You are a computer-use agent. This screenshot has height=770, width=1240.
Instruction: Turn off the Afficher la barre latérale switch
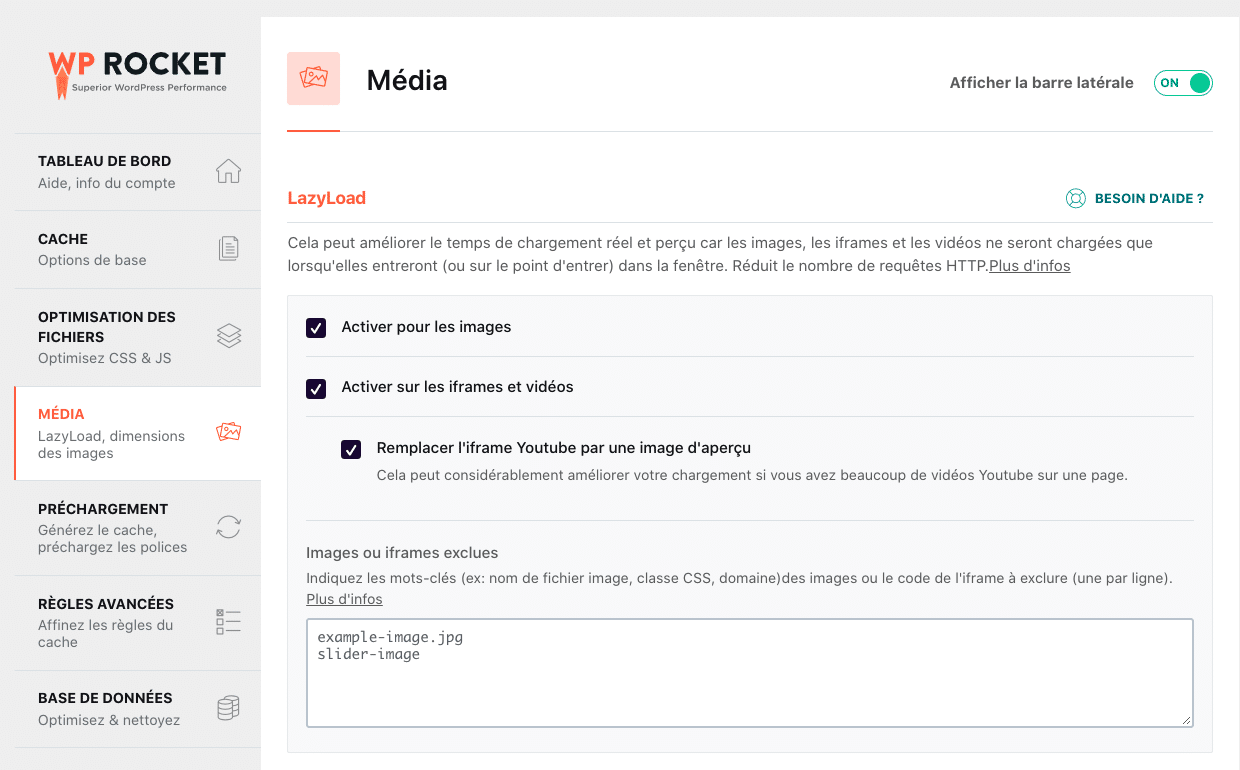click(x=1183, y=83)
